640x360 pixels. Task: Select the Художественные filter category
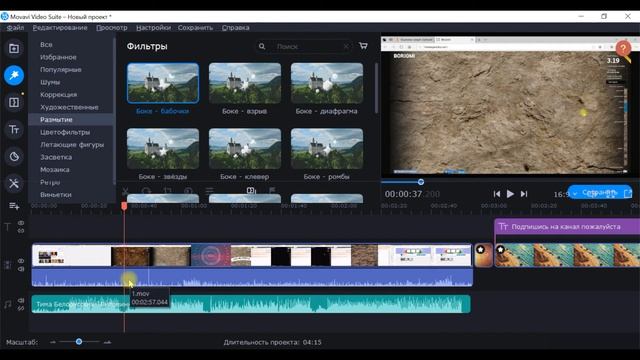(69, 107)
